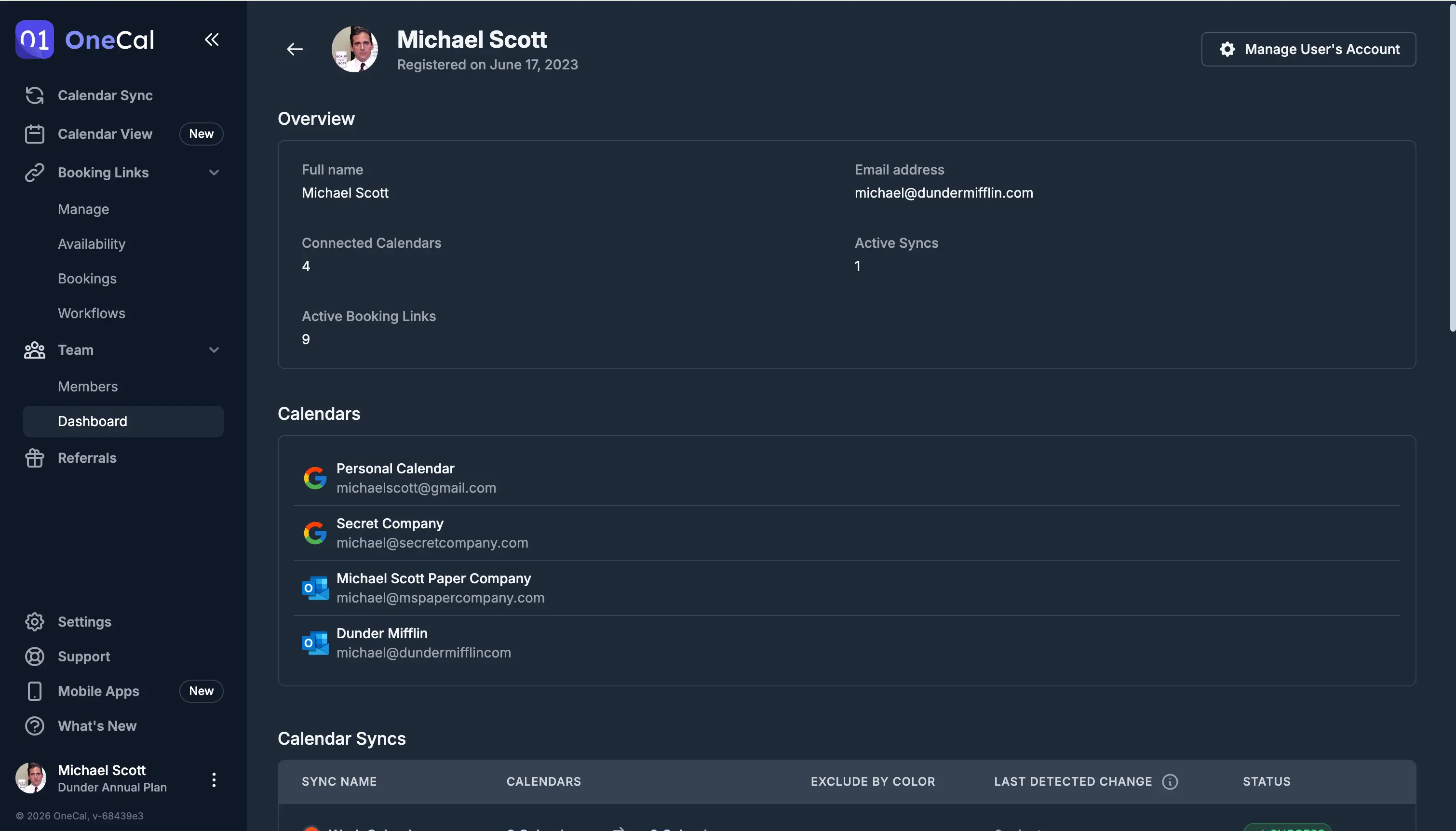
Task: Select Personal Calendar row title
Action: pos(395,469)
